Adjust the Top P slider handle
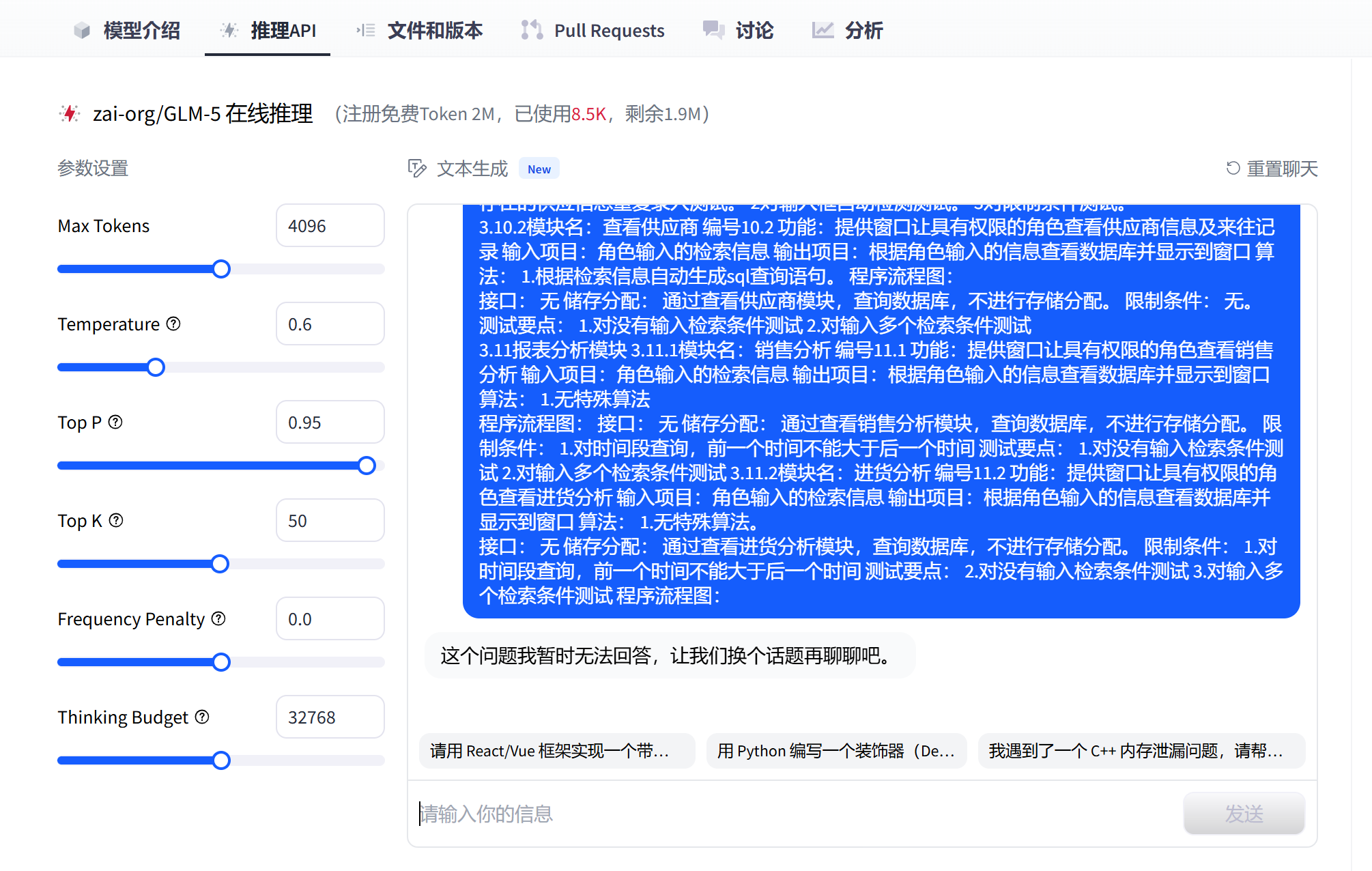The height and width of the screenshot is (871, 1372). [367, 466]
